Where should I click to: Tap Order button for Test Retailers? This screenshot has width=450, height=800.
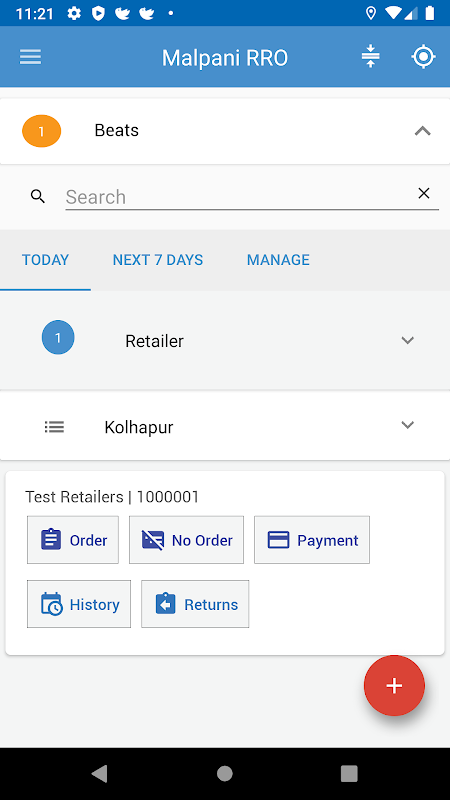point(73,540)
